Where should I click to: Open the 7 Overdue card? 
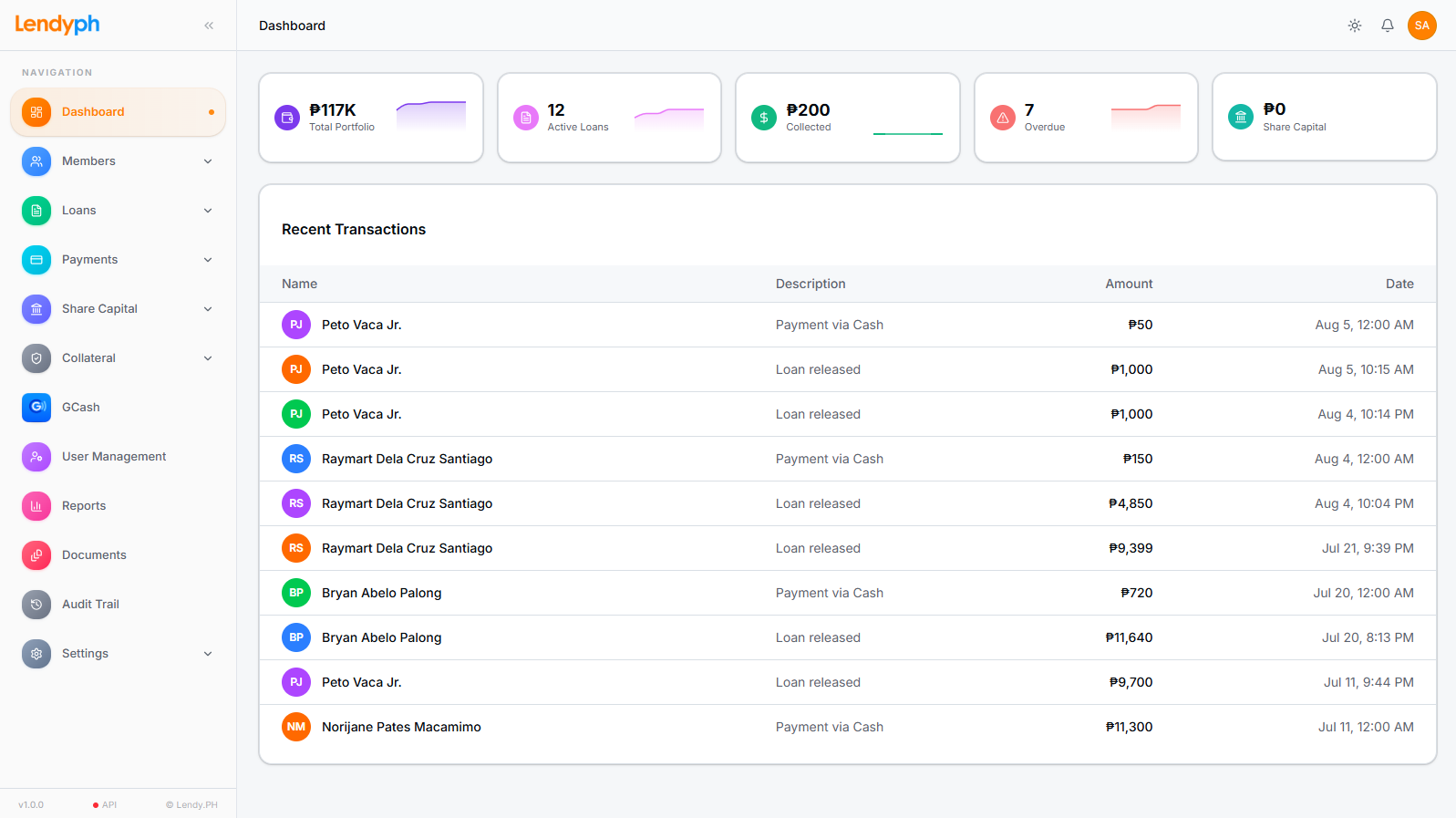point(1087,118)
